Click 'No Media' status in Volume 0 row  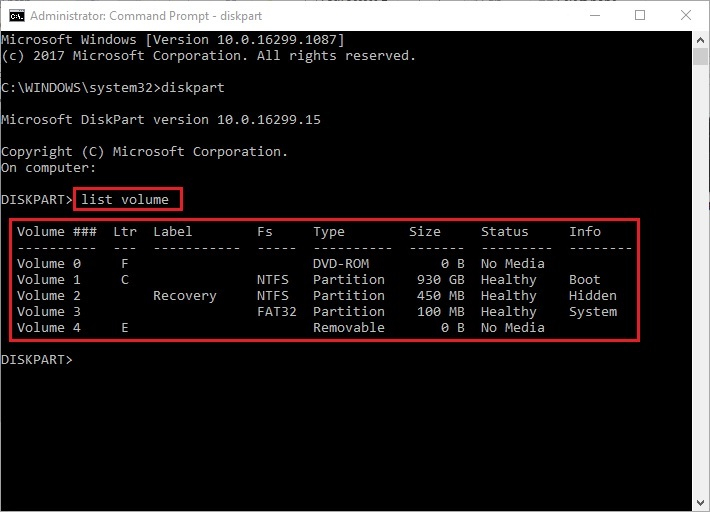513,264
